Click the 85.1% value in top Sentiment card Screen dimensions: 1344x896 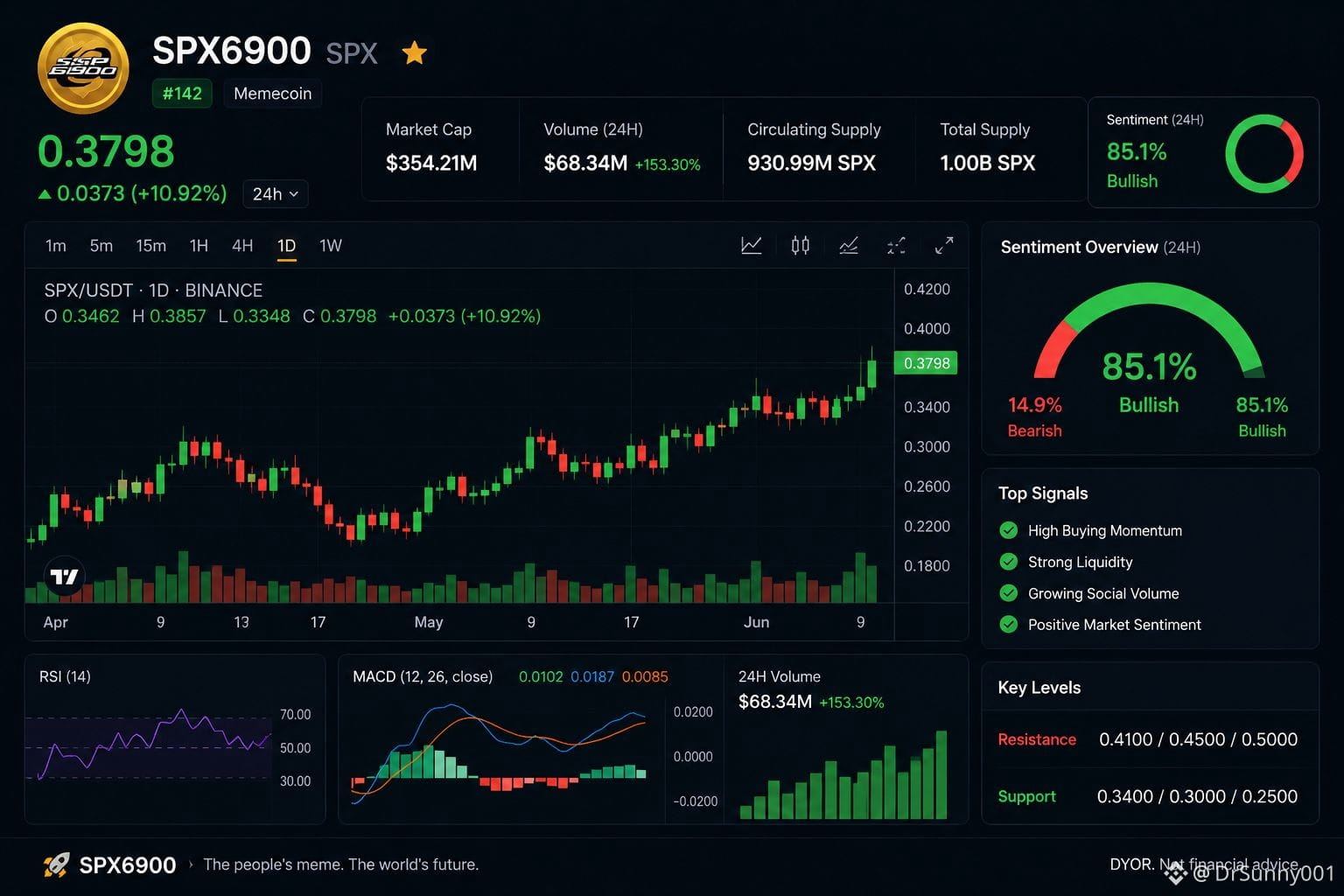[x=1137, y=152]
